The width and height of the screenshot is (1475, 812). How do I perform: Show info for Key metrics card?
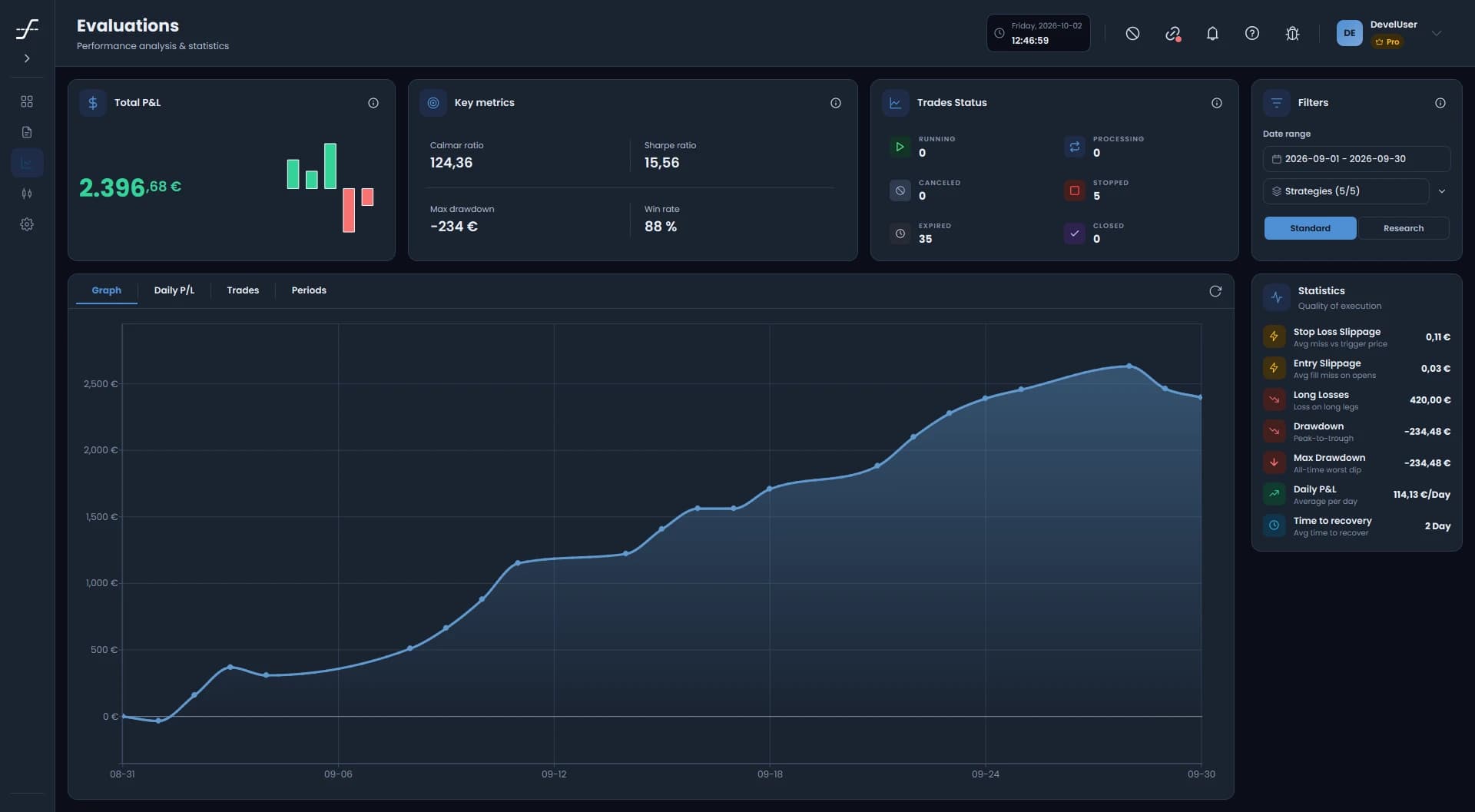click(836, 103)
